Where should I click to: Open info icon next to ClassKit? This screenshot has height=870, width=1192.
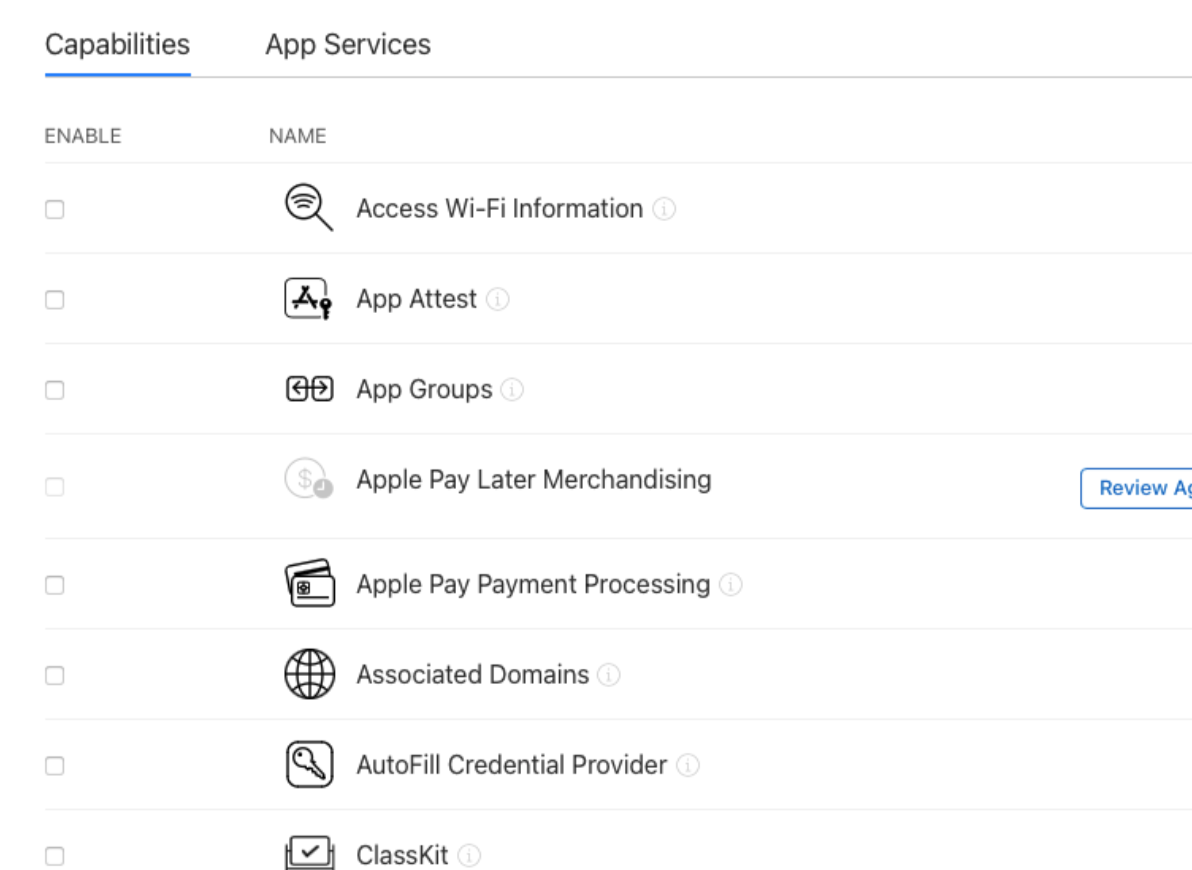[470, 856]
